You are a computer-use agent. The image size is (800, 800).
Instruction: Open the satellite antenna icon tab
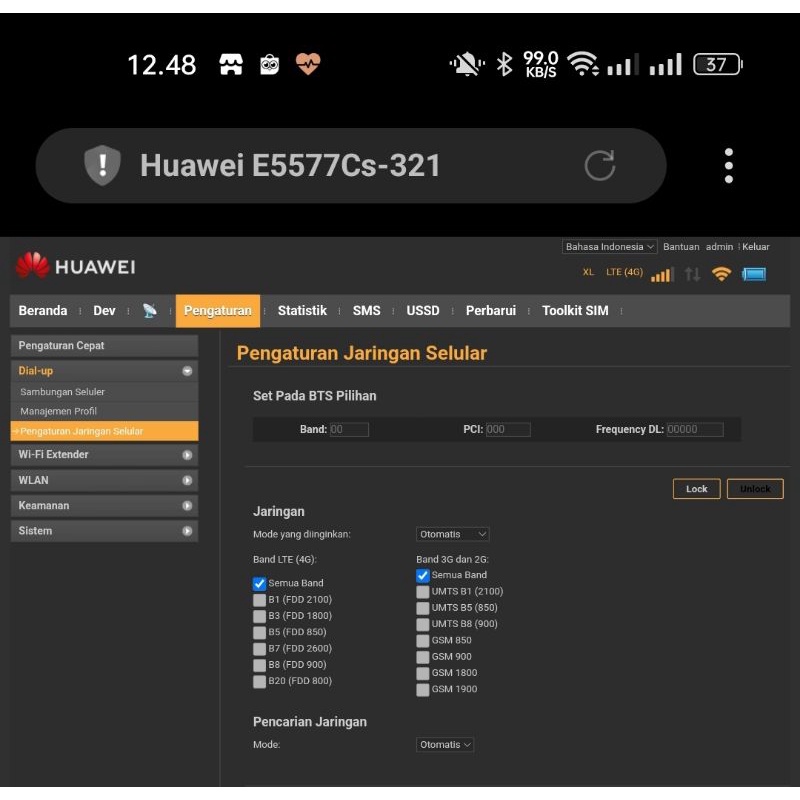coord(149,310)
